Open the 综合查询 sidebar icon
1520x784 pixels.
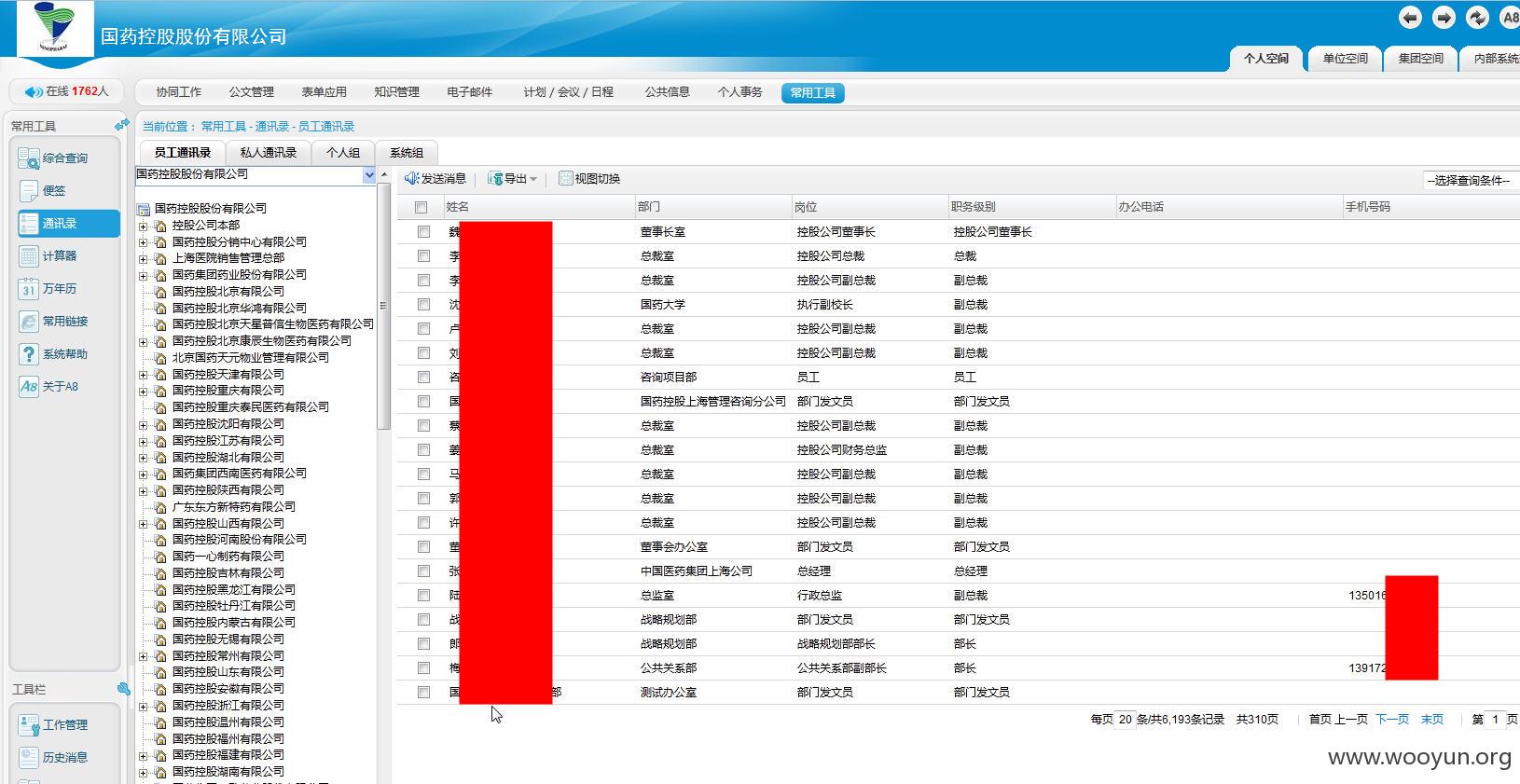29,158
